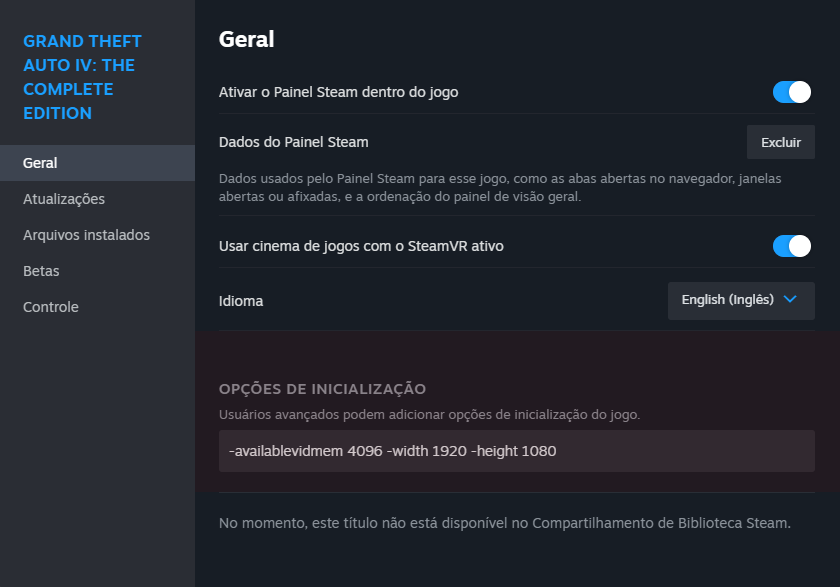This screenshot has height=587, width=840.
Task: Go to the Arquivos instalados tab
Action: coord(86,235)
